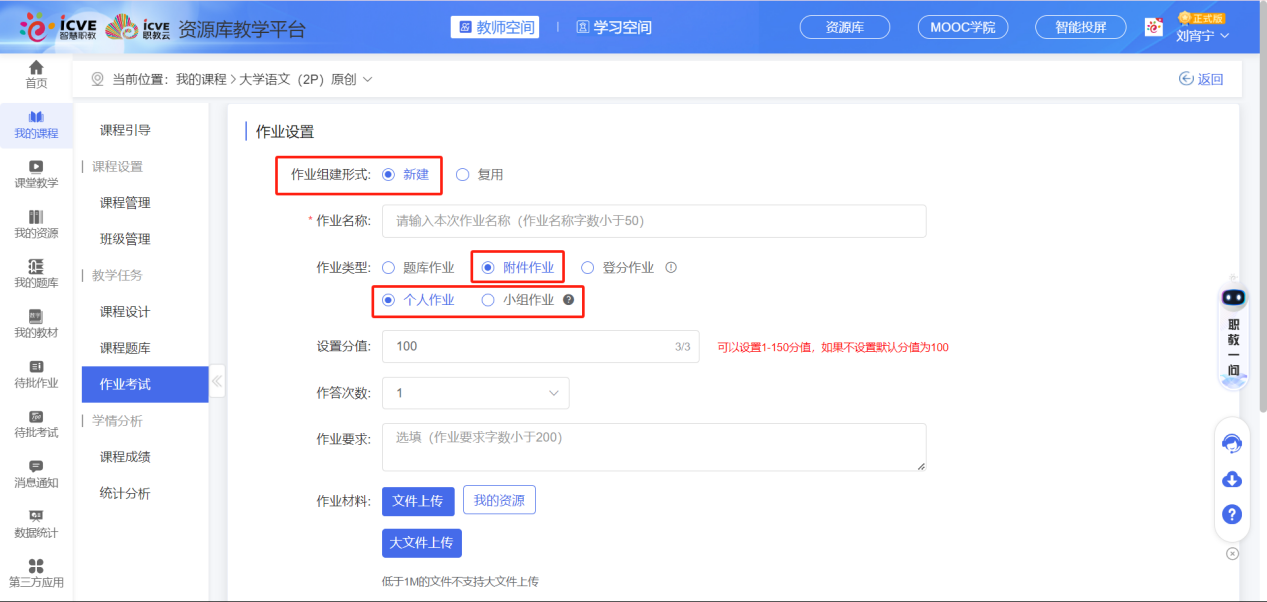Open the 作答次数 attempts dropdown

[475, 392]
